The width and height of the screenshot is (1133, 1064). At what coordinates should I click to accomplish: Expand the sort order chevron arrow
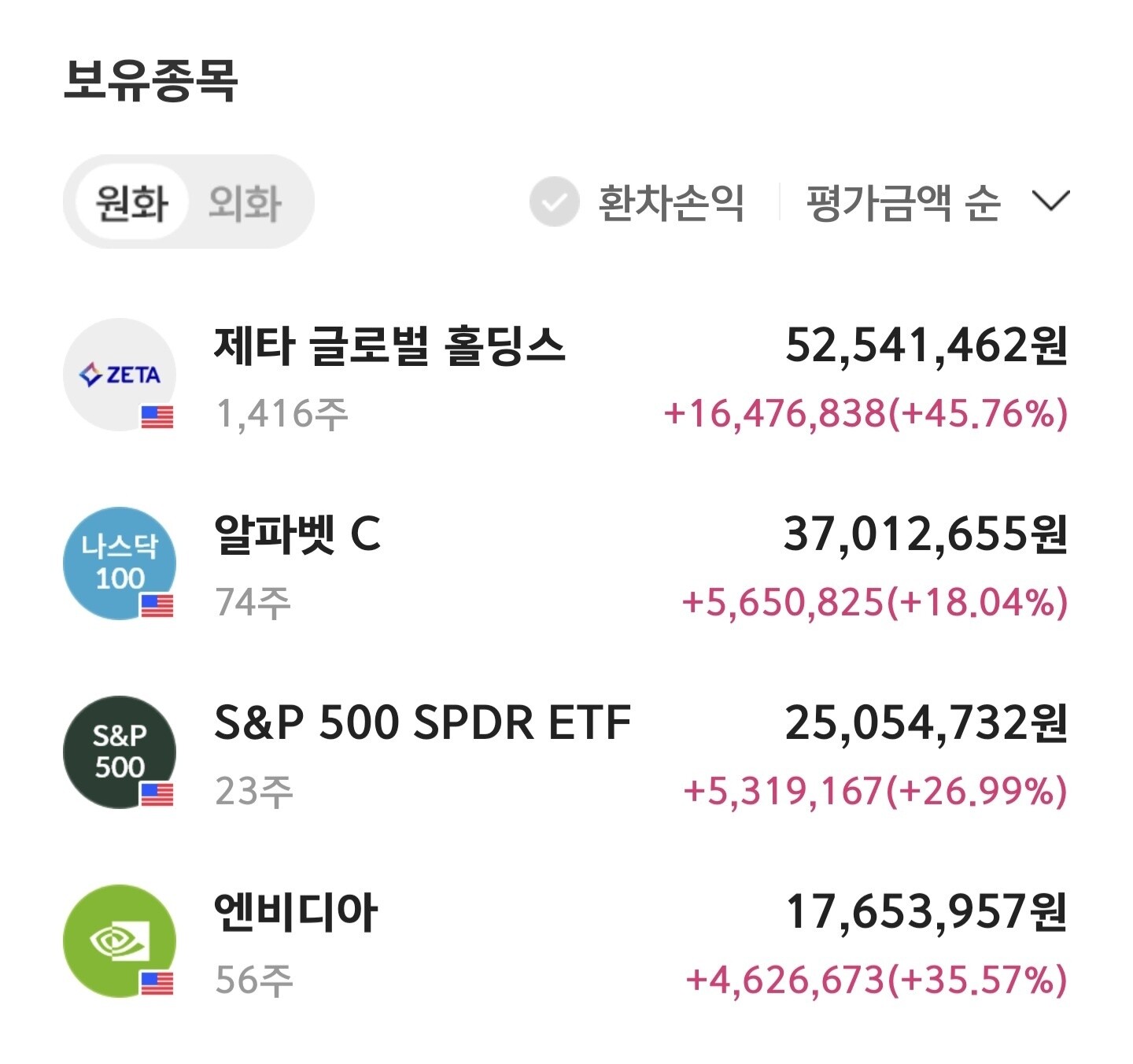point(1050,201)
